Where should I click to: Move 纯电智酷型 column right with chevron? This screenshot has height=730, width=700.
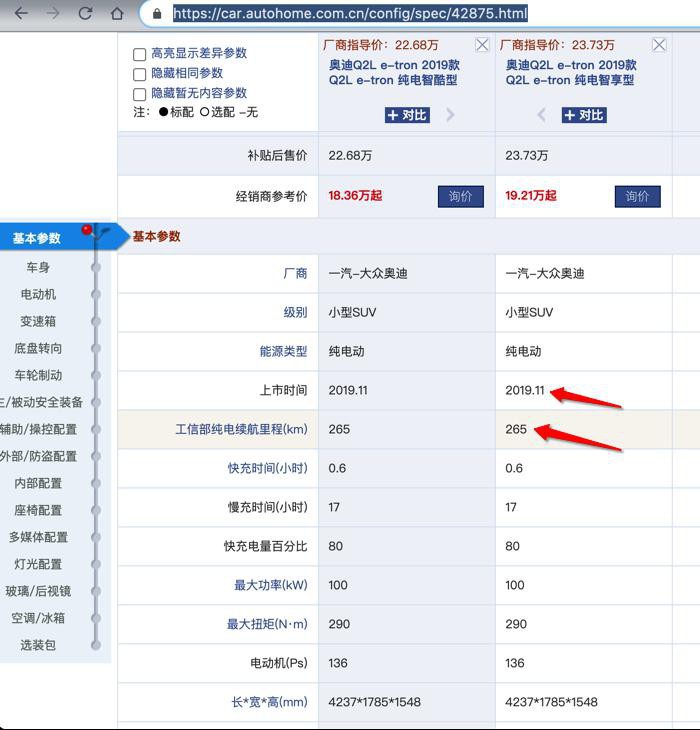pos(450,115)
